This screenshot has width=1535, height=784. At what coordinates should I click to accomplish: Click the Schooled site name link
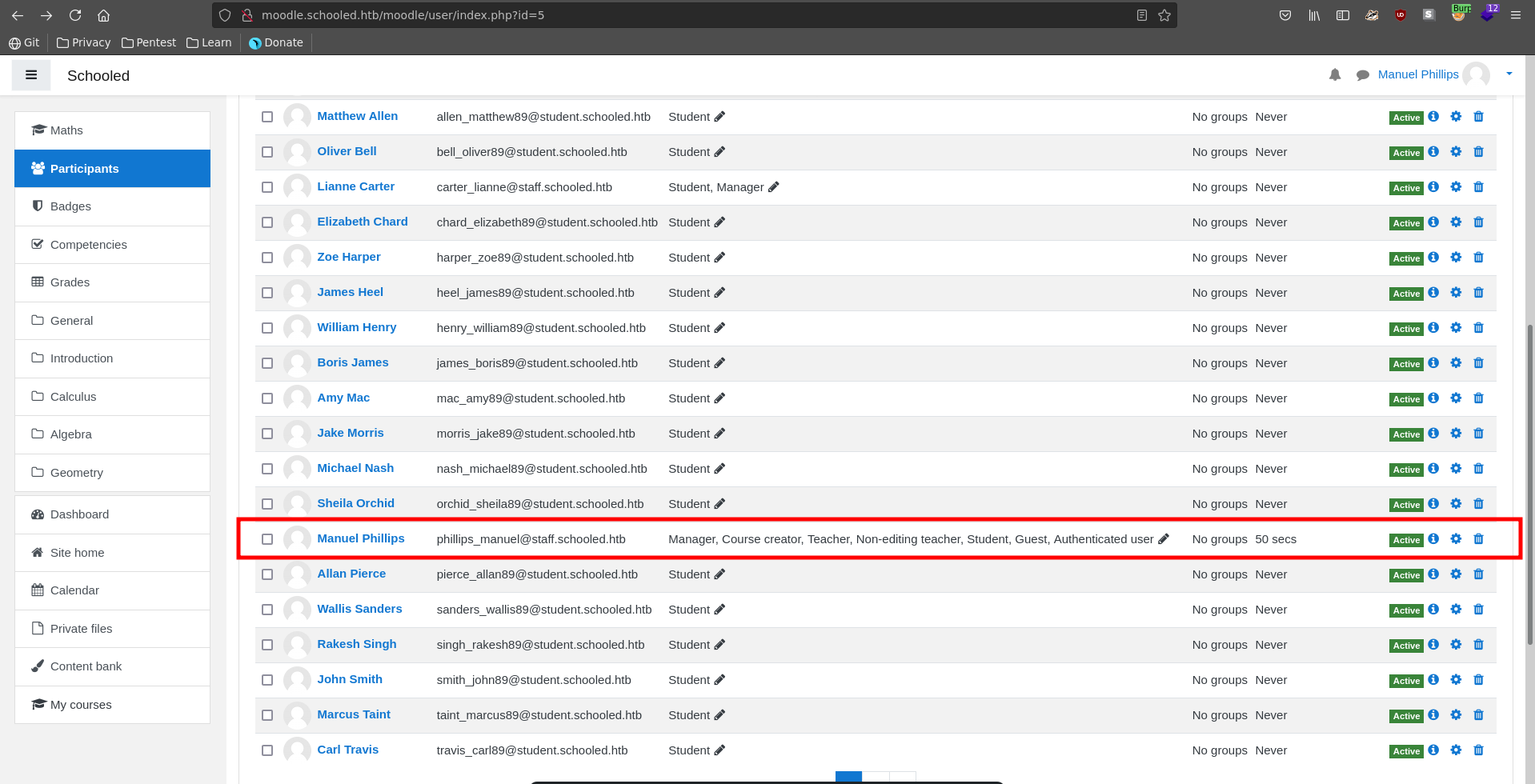(98, 76)
